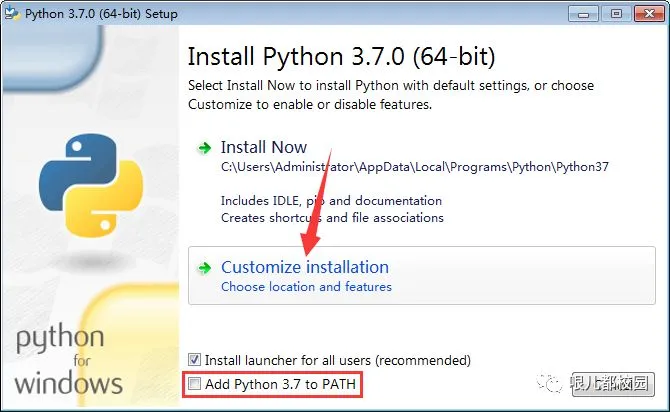Minimize the Python Setup window
The image size is (670, 412).
tap(586, 12)
